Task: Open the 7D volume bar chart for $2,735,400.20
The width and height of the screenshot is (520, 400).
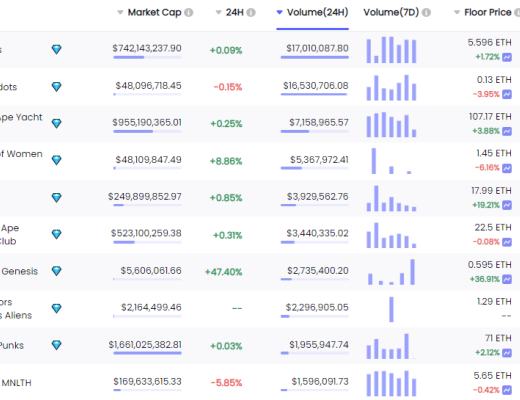Action: [x=391, y=272]
